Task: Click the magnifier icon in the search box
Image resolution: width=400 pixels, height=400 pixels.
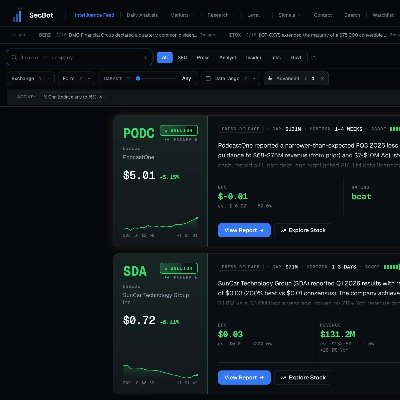Action: (14, 58)
